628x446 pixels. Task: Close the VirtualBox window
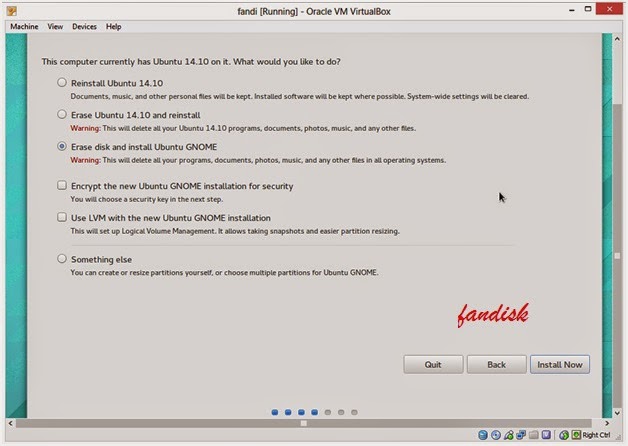coord(609,9)
